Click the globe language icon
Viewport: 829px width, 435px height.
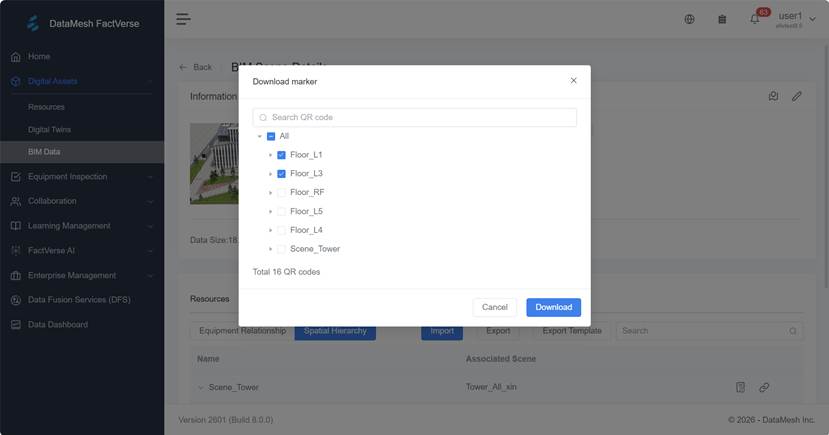[689, 19]
